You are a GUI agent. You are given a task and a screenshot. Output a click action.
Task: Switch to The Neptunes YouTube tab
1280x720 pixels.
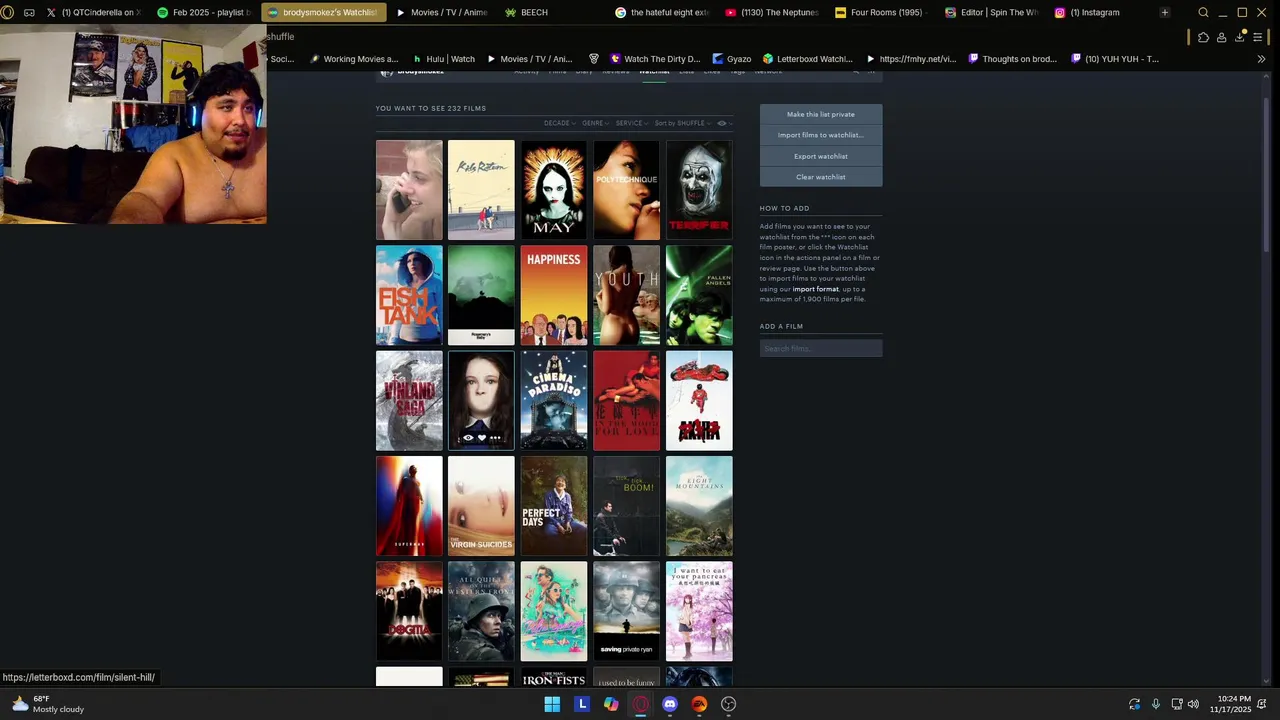(772, 12)
